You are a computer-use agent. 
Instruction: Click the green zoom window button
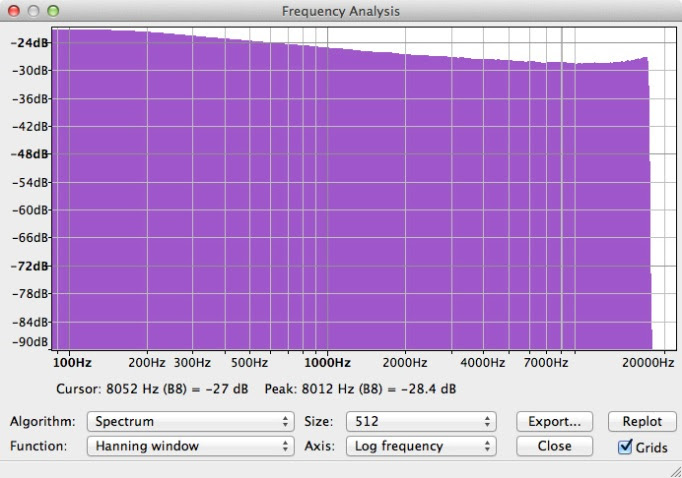click(x=53, y=11)
